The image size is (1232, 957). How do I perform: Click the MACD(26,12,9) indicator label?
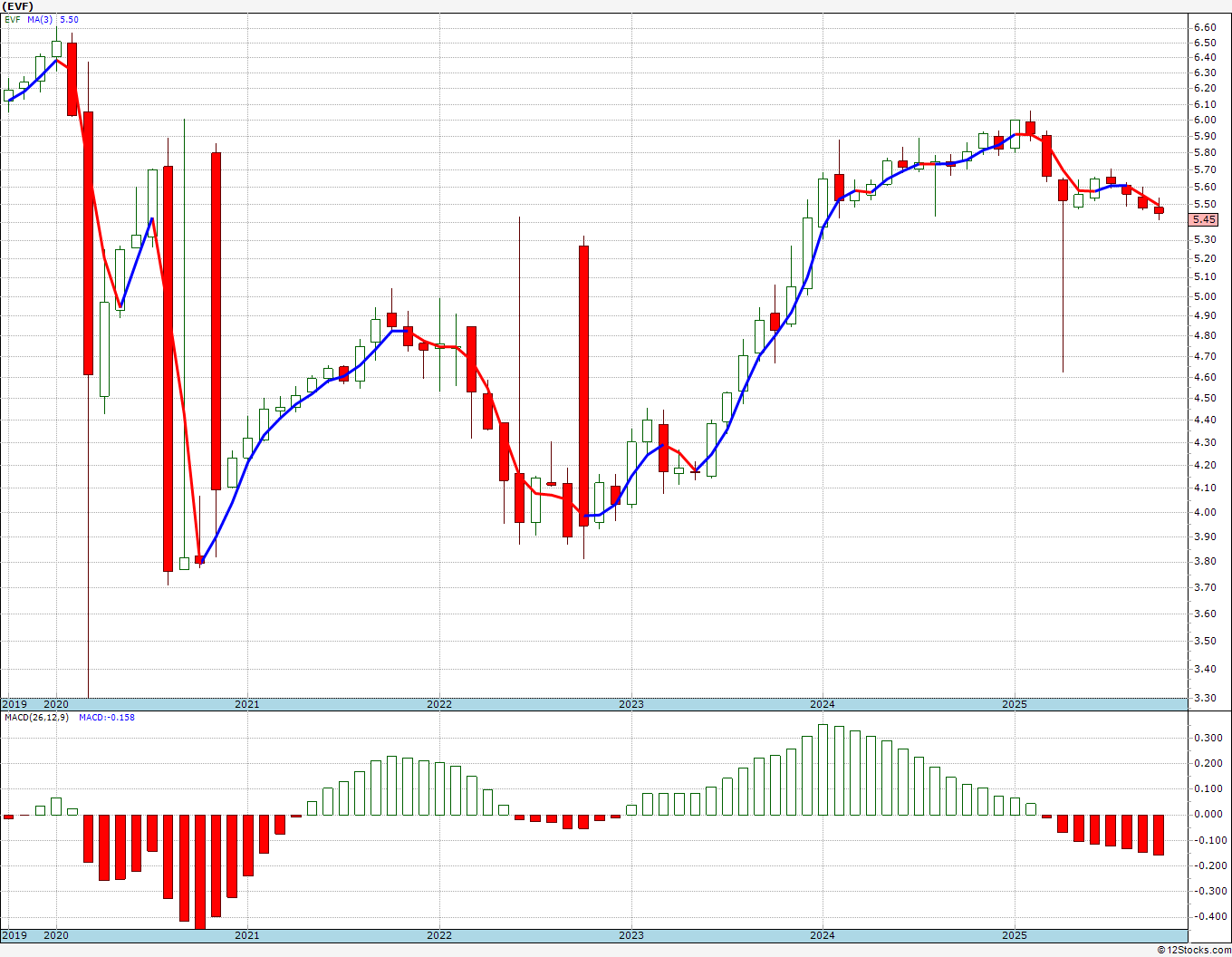point(35,718)
